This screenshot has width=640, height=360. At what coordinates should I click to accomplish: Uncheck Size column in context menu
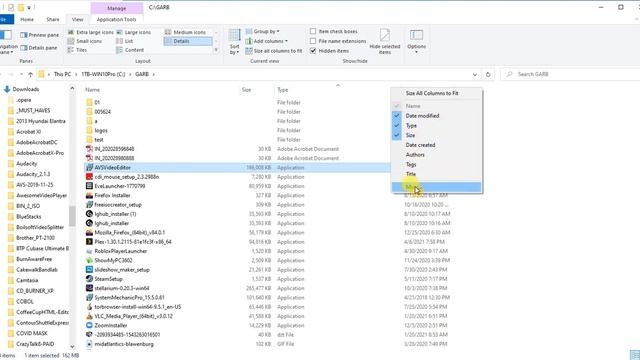(x=436, y=136)
